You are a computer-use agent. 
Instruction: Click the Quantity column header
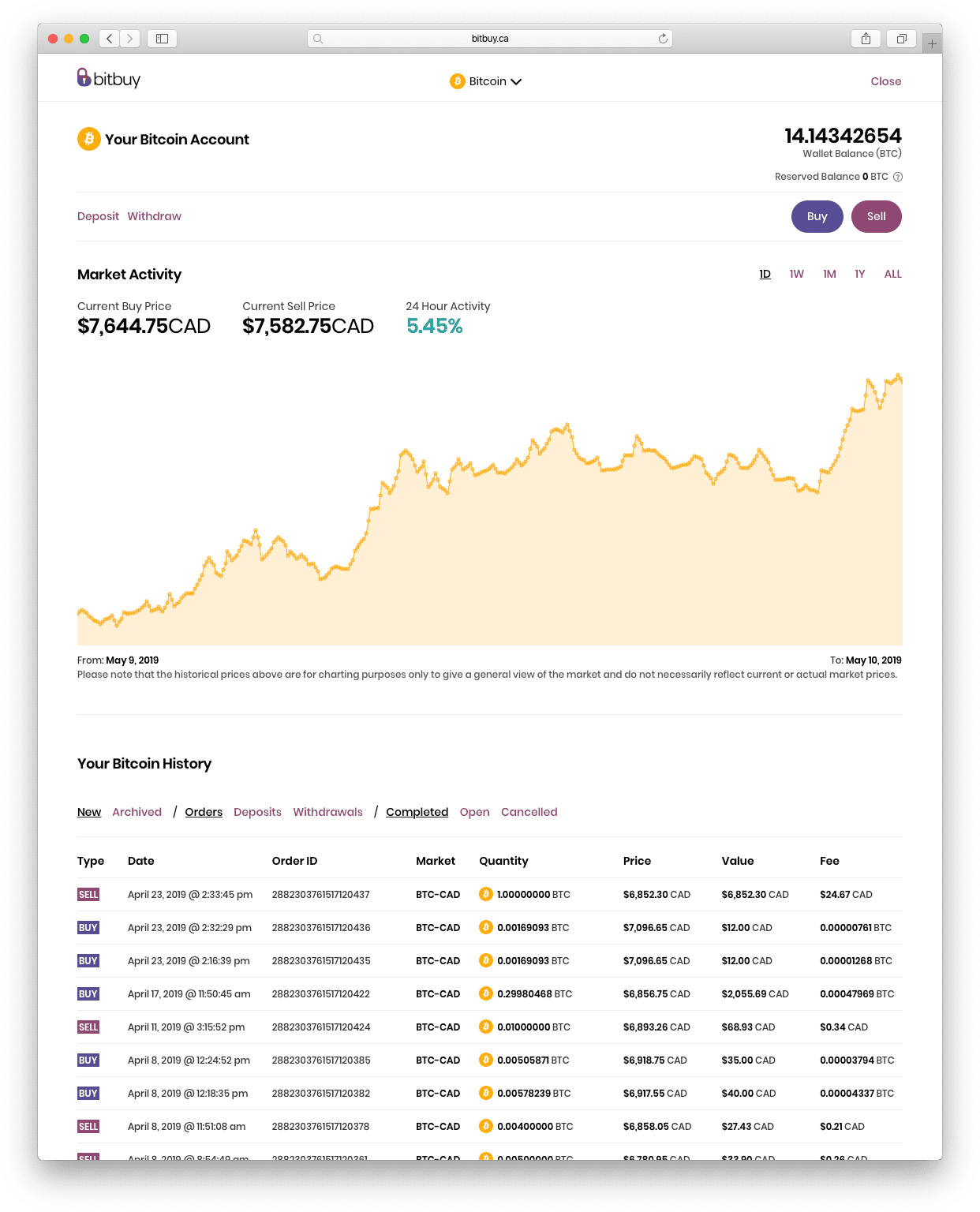(x=503, y=861)
